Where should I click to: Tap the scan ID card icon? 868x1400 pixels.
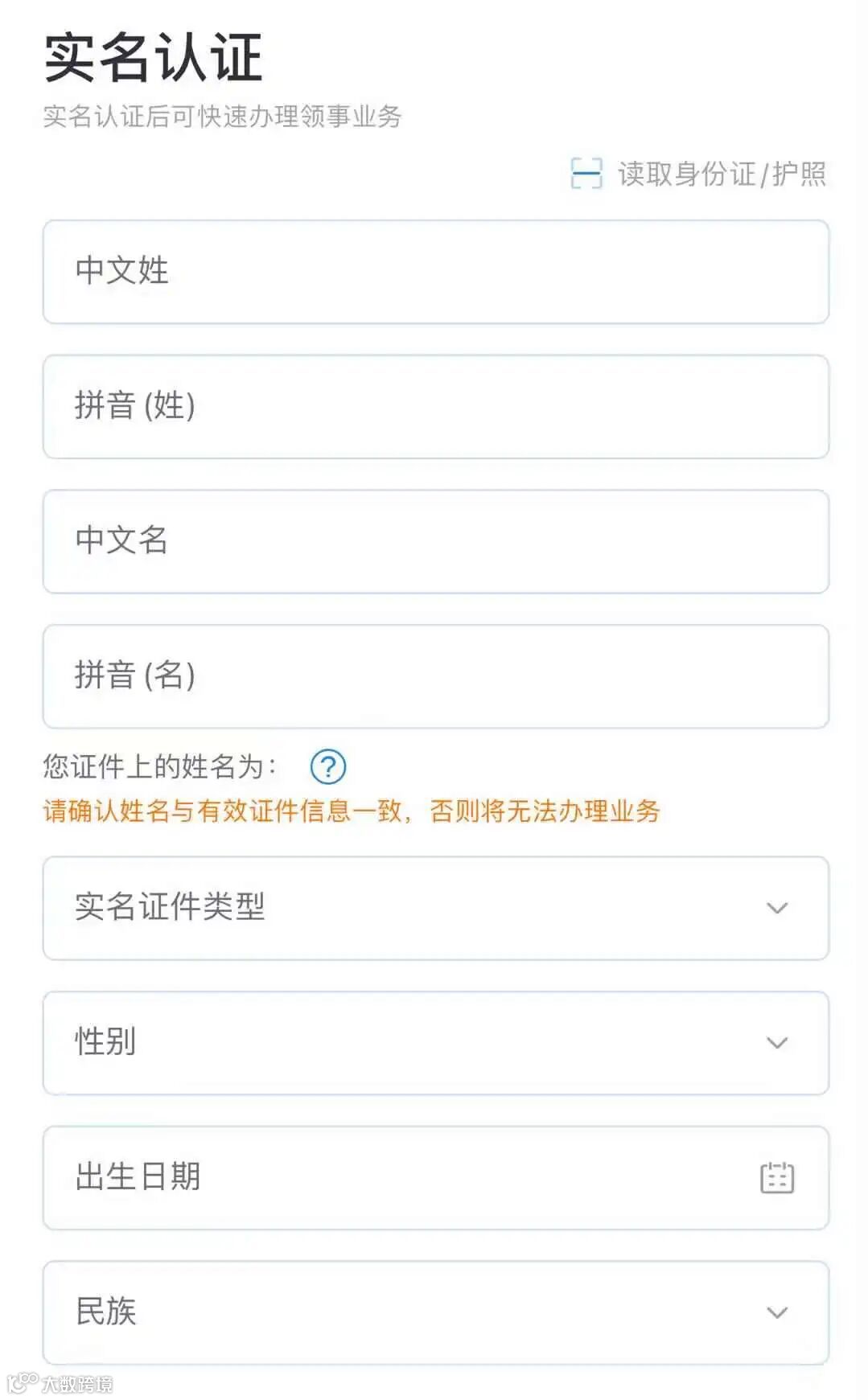coord(586,173)
